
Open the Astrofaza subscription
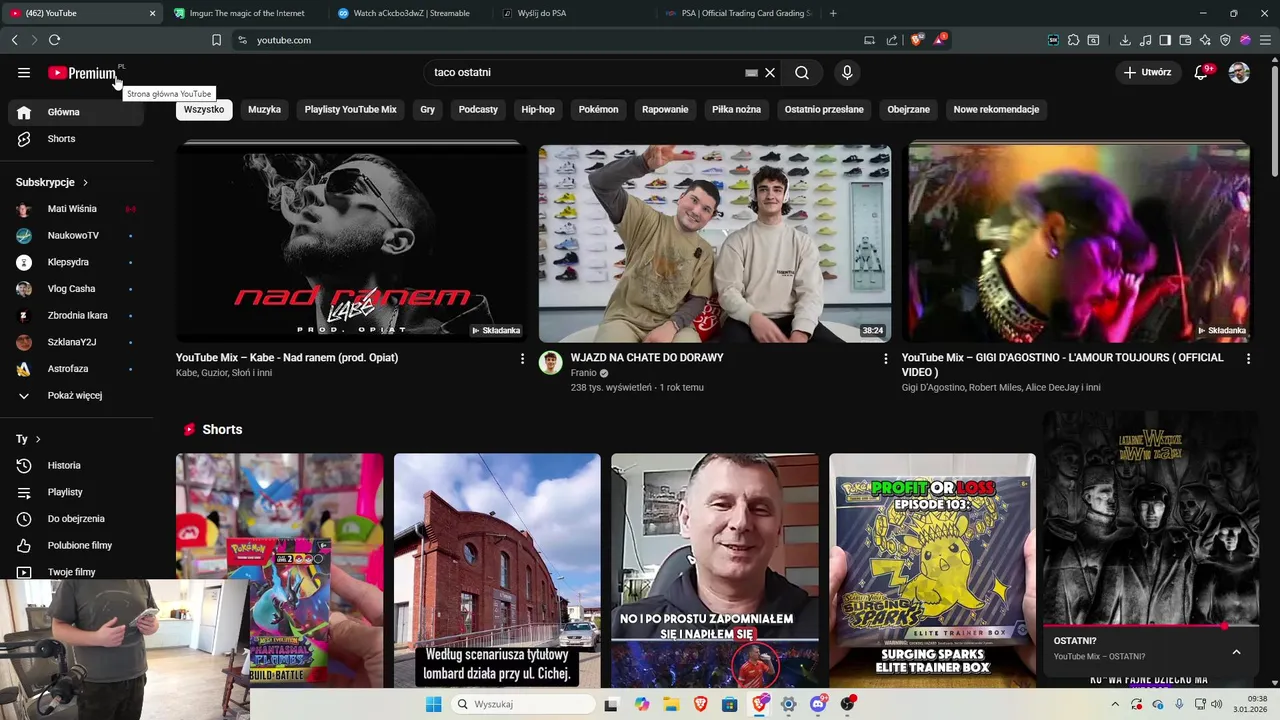coord(76,369)
